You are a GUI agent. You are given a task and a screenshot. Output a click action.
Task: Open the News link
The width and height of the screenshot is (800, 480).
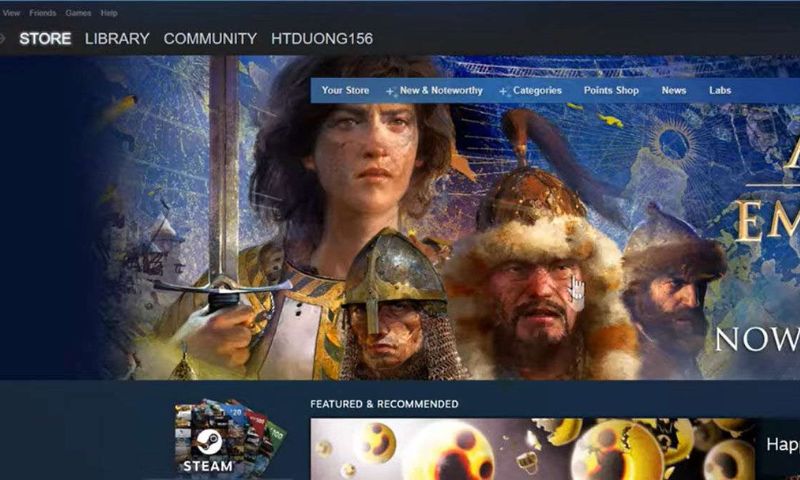point(673,90)
